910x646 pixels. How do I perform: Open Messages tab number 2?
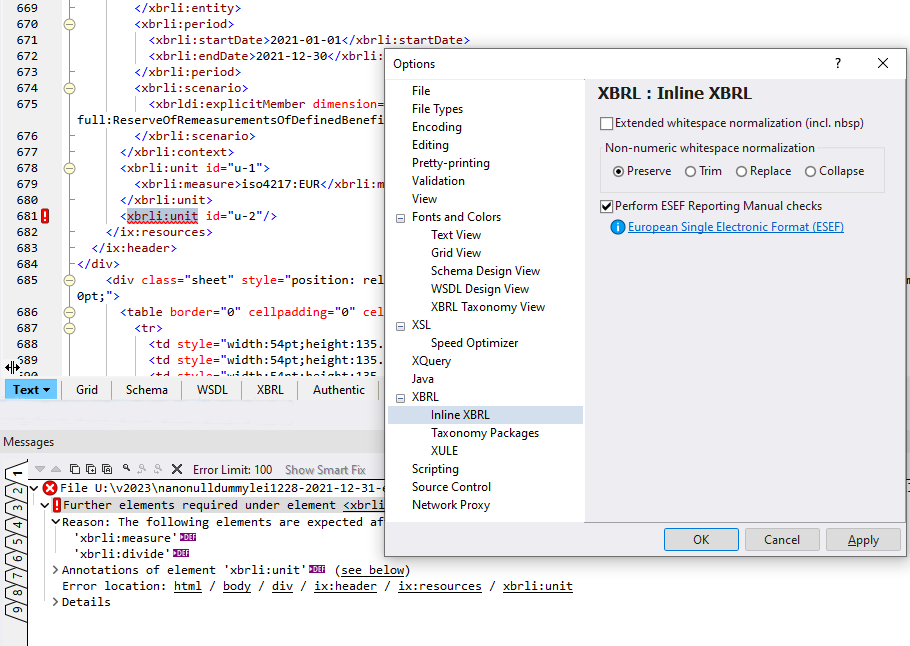tap(18, 493)
